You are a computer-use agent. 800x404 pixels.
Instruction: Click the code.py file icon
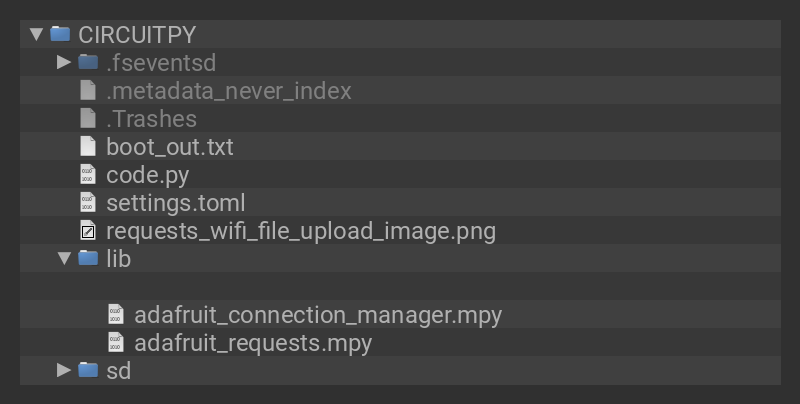(x=88, y=174)
